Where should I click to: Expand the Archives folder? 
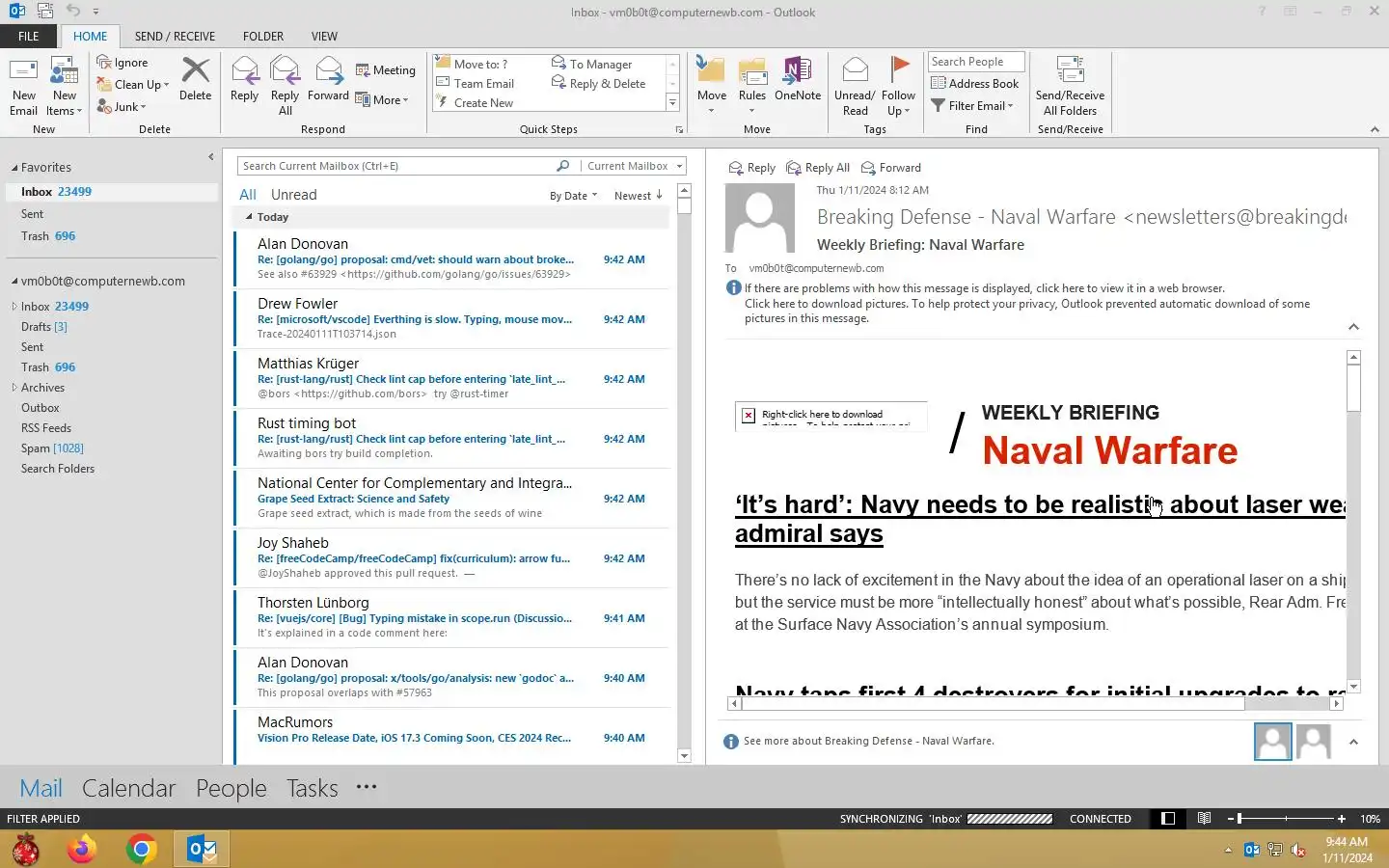pyautogui.click(x=14, y=388)
